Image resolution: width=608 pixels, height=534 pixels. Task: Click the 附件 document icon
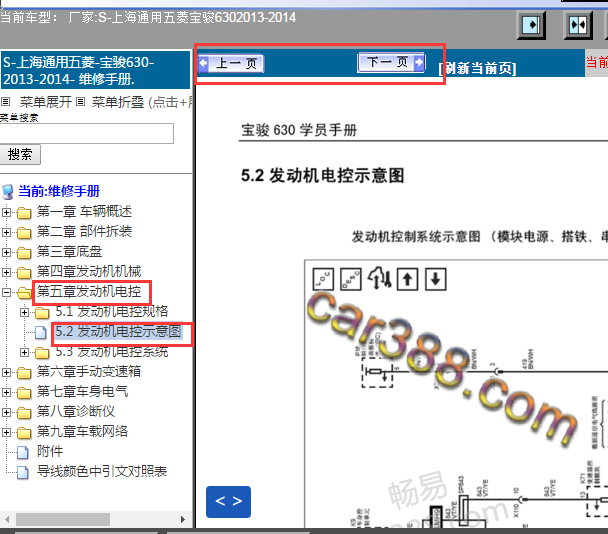pyautogui.click(x=23, y=453)
